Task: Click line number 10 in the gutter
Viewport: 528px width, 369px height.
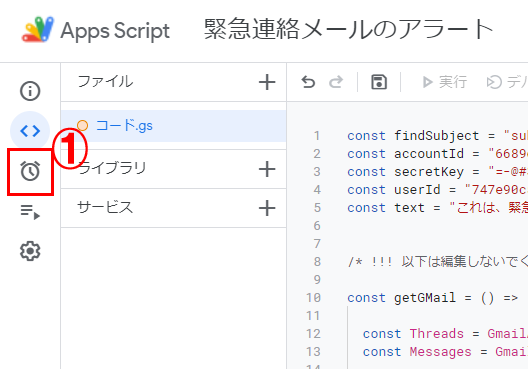Action: [313, 298]
